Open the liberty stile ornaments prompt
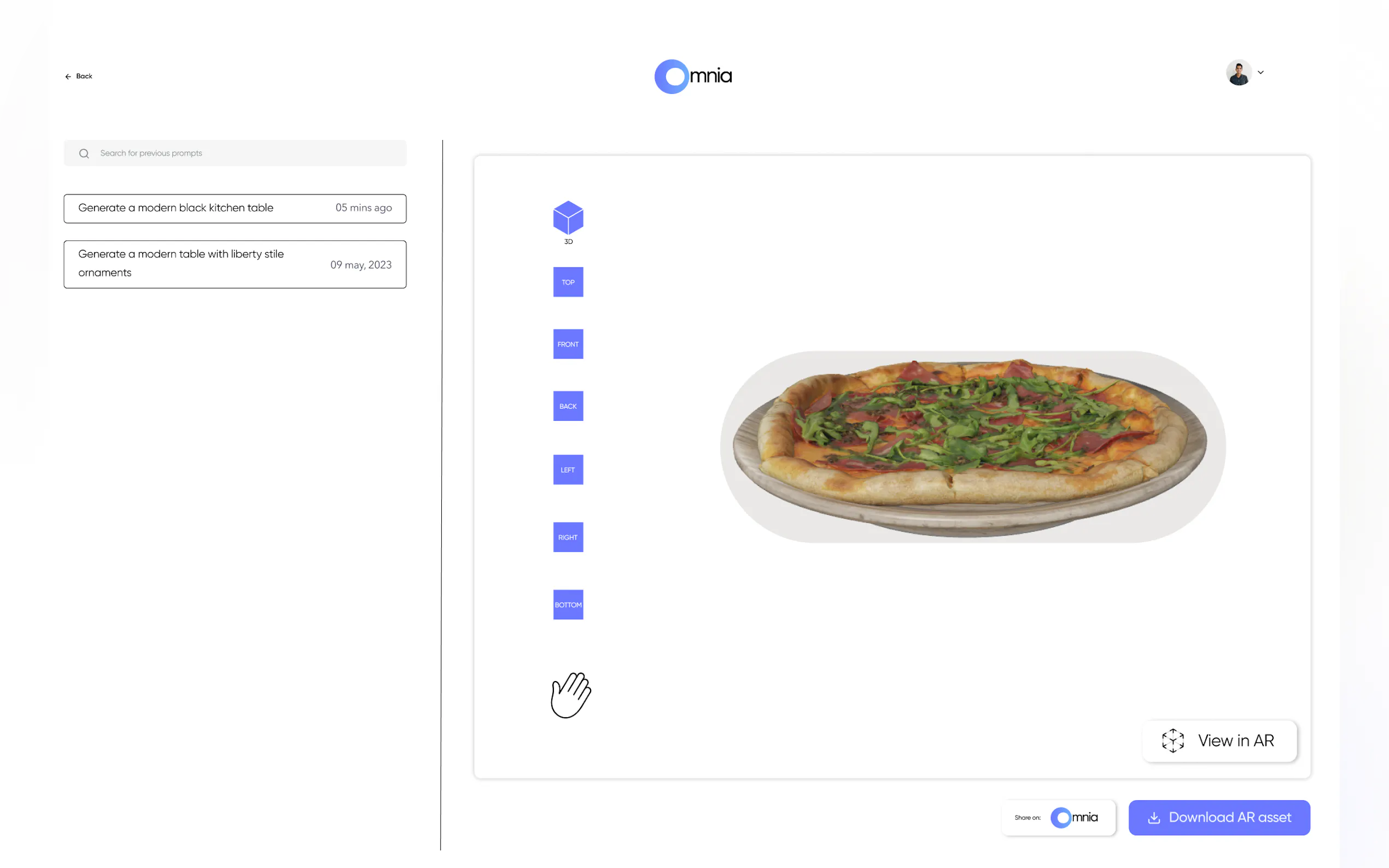Screen dimensions: 1389x868 tap(235, 264)
